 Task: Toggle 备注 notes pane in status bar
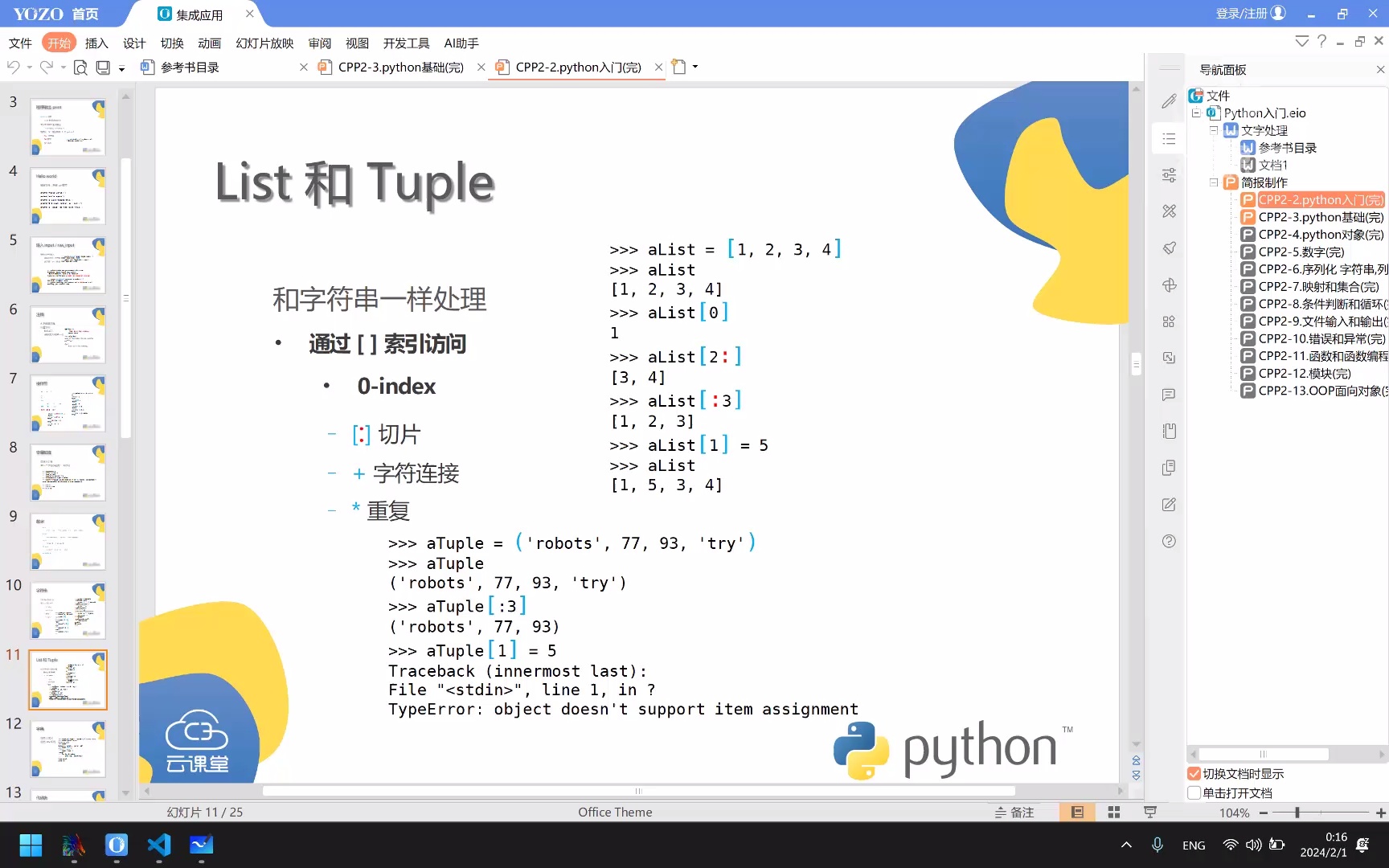coord(1014,812)
